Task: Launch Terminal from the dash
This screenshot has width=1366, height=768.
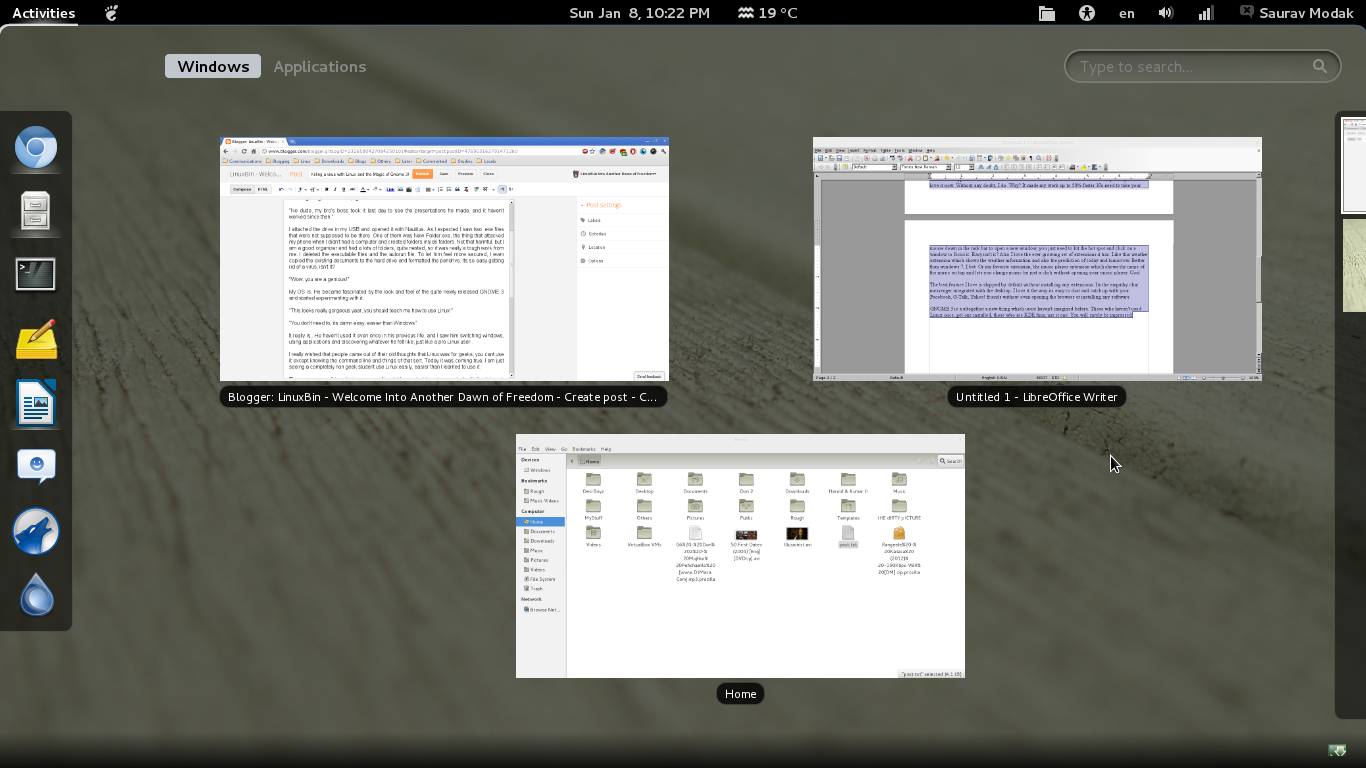Action: [x=36, y=275]
